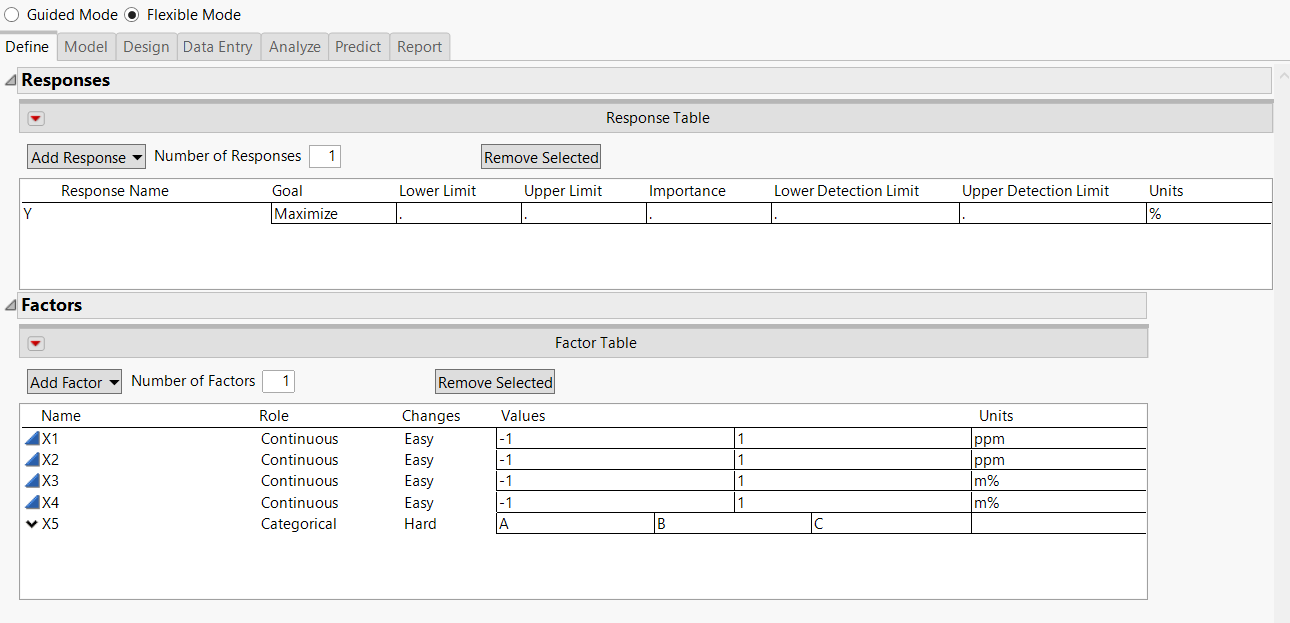Click the categorical icon beside X5
This screenshot has width=1290, height=623.
coord(32,524)
